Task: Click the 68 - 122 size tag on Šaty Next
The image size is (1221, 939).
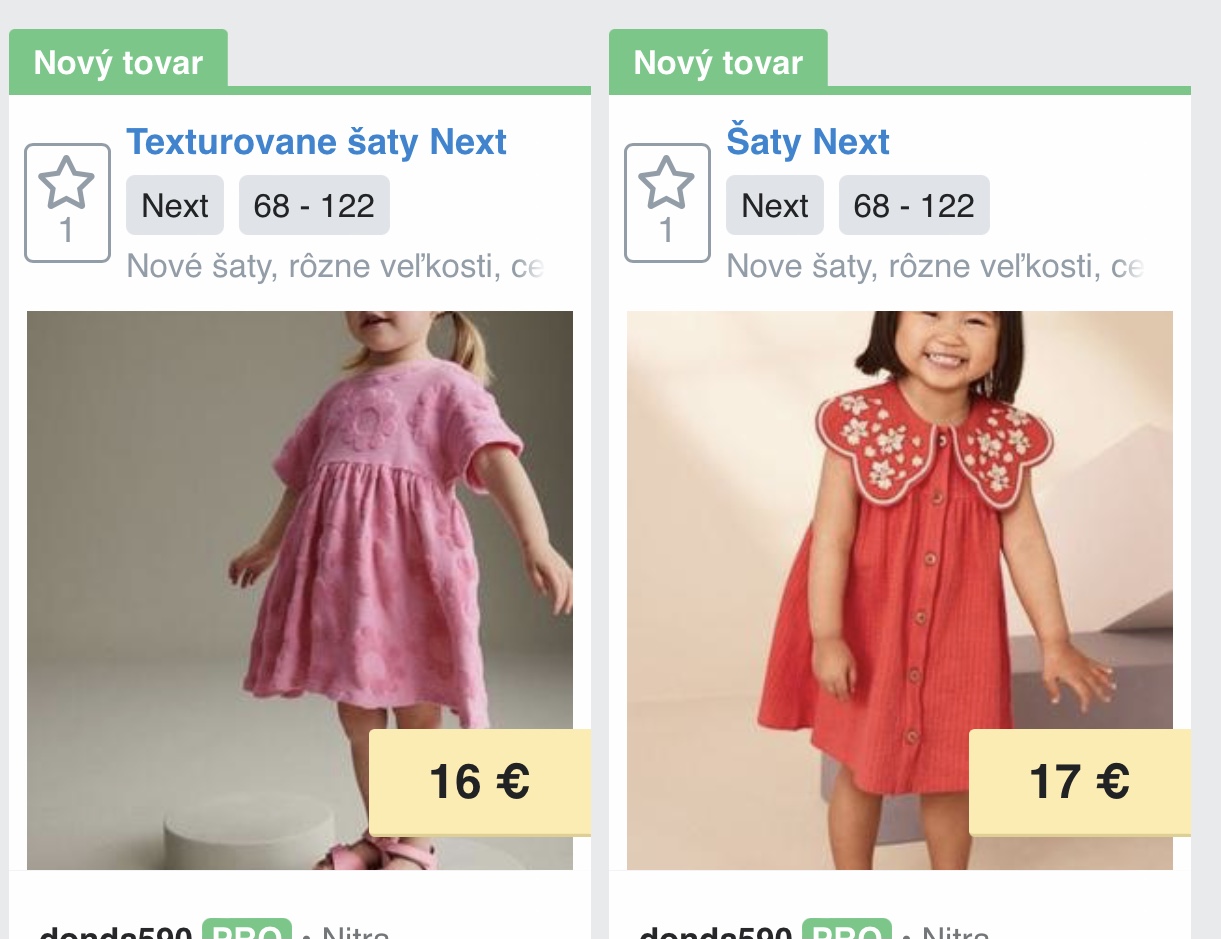Action: (914, 206)
